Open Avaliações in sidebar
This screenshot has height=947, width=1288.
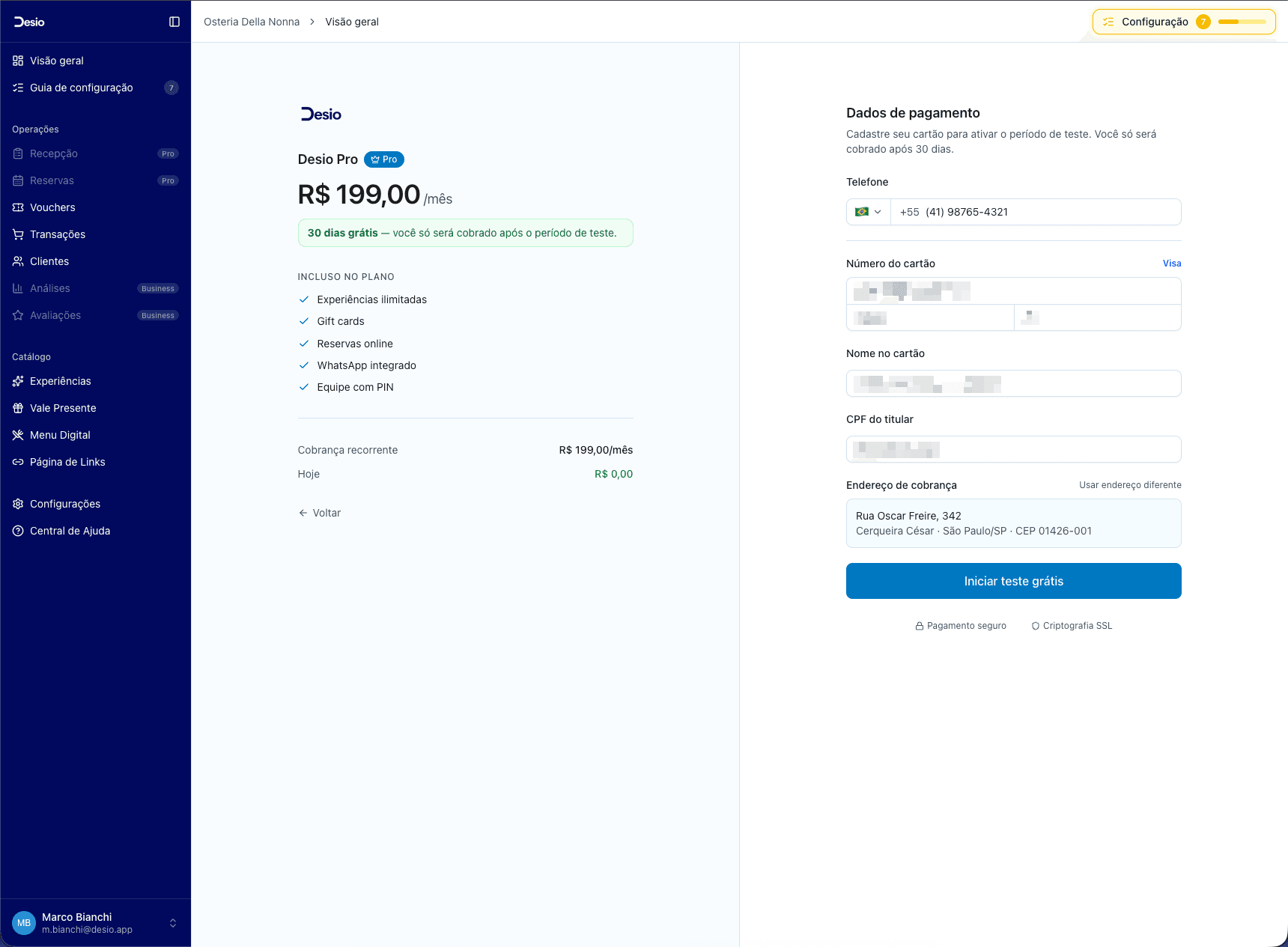pos(96,315)
